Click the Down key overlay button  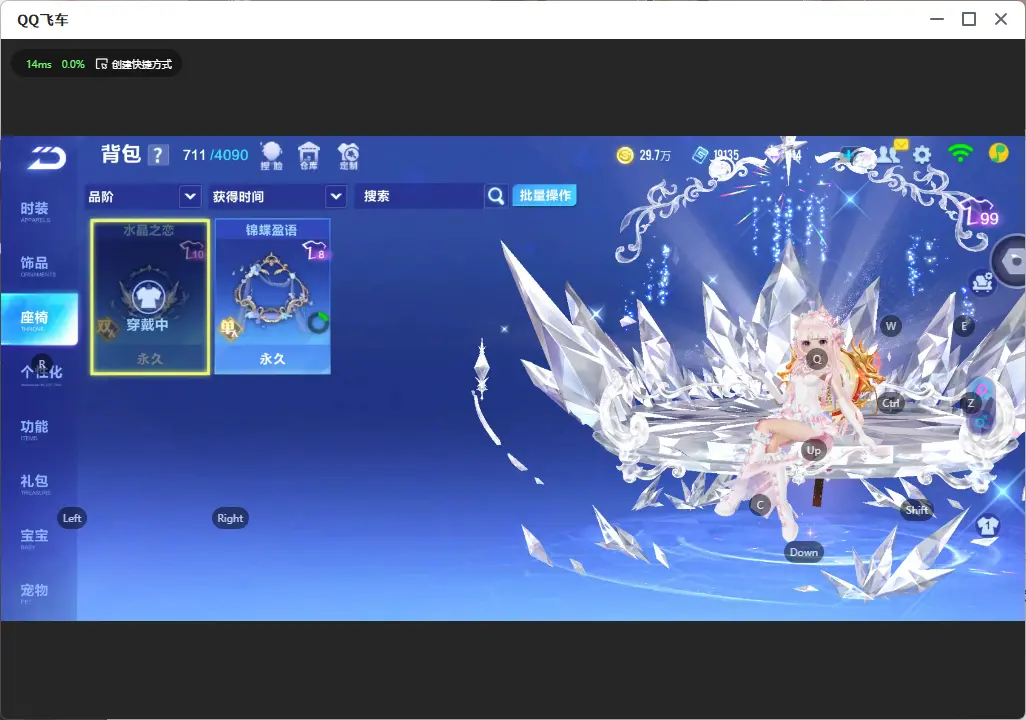click(804, 552)
